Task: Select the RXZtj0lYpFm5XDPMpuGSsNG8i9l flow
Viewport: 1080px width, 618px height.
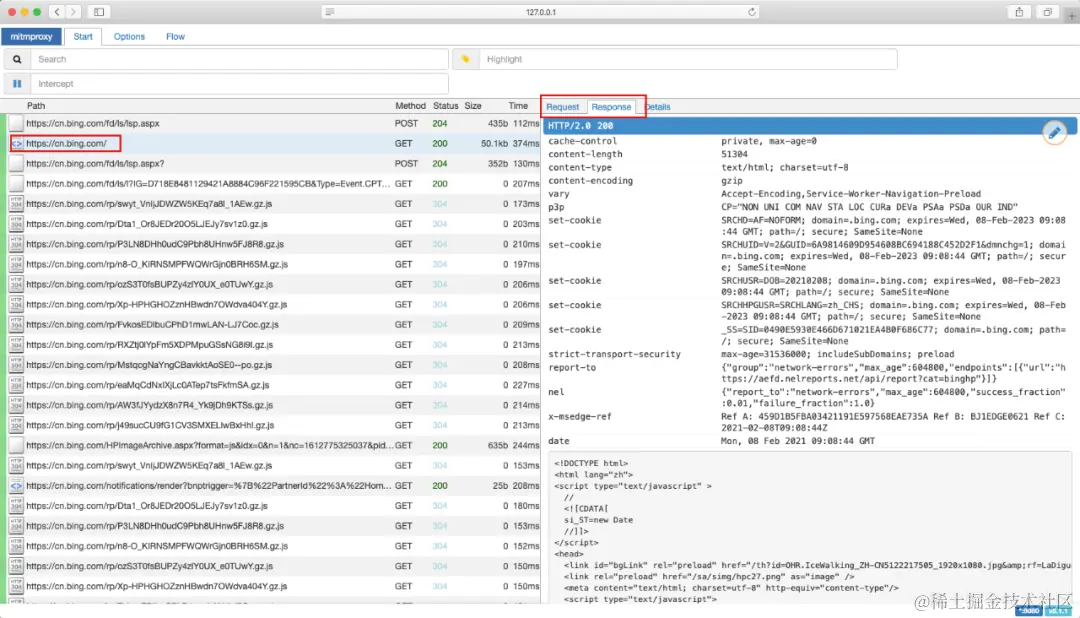Action: (x=274, y=344)
